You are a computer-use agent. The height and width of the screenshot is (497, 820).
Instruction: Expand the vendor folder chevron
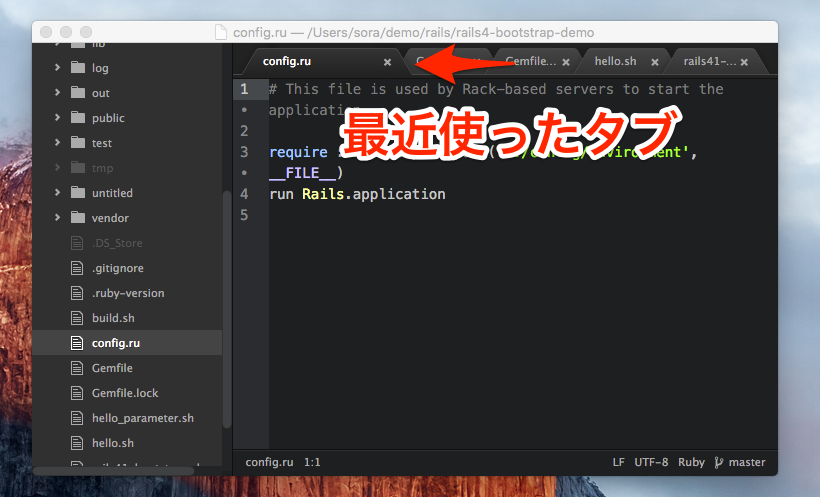(x=57, y=218)
